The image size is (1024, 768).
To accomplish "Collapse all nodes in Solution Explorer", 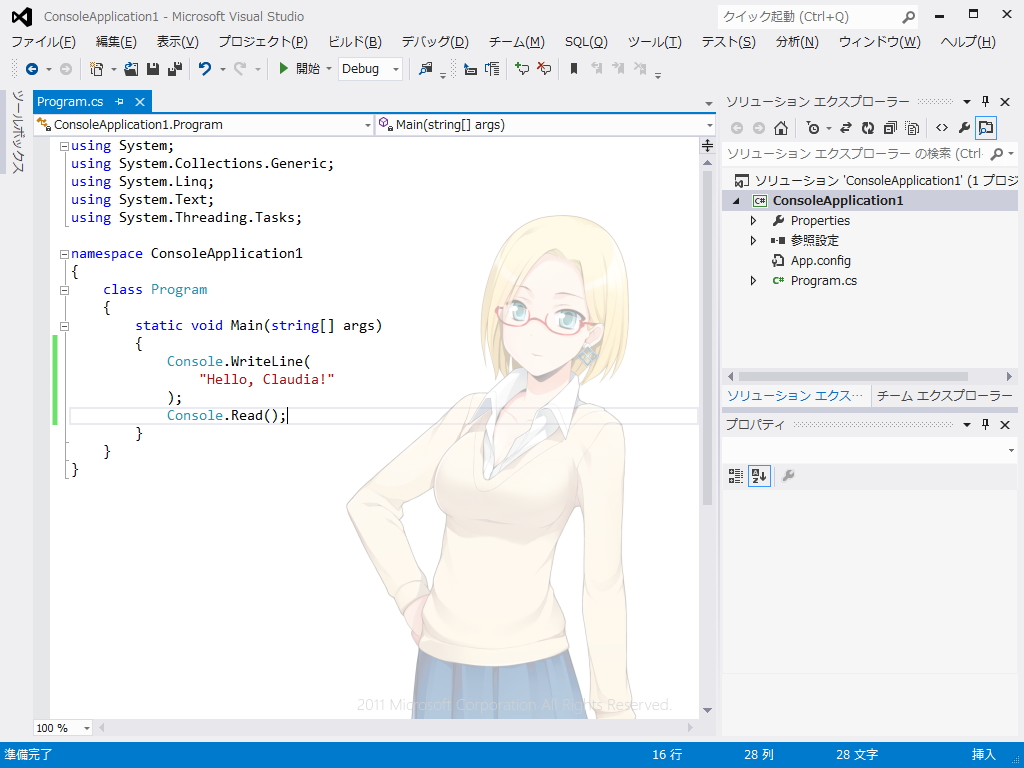I will coord(889,128).
